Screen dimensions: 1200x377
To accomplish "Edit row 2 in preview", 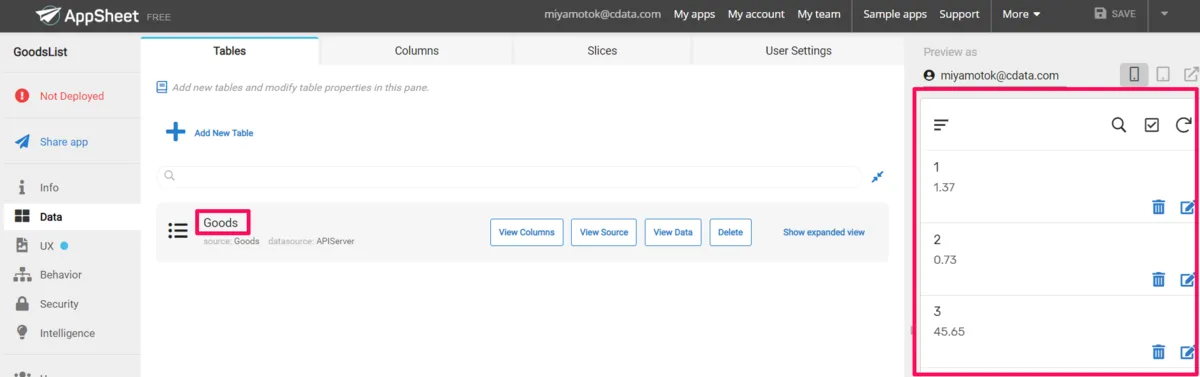I will [x=1187, y=280].
